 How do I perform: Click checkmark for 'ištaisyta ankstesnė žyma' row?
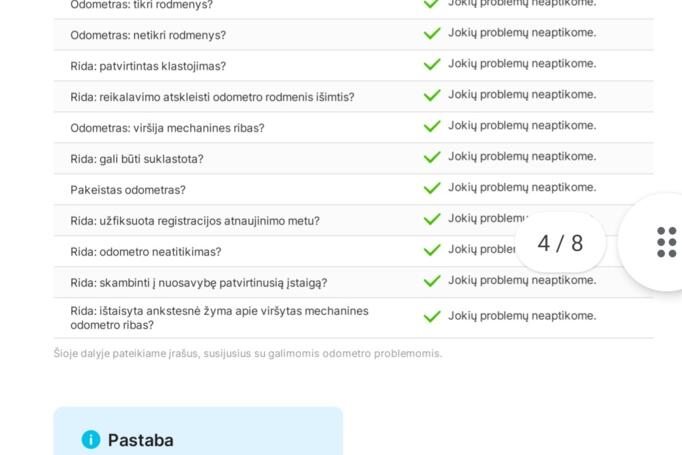point(432,317)
